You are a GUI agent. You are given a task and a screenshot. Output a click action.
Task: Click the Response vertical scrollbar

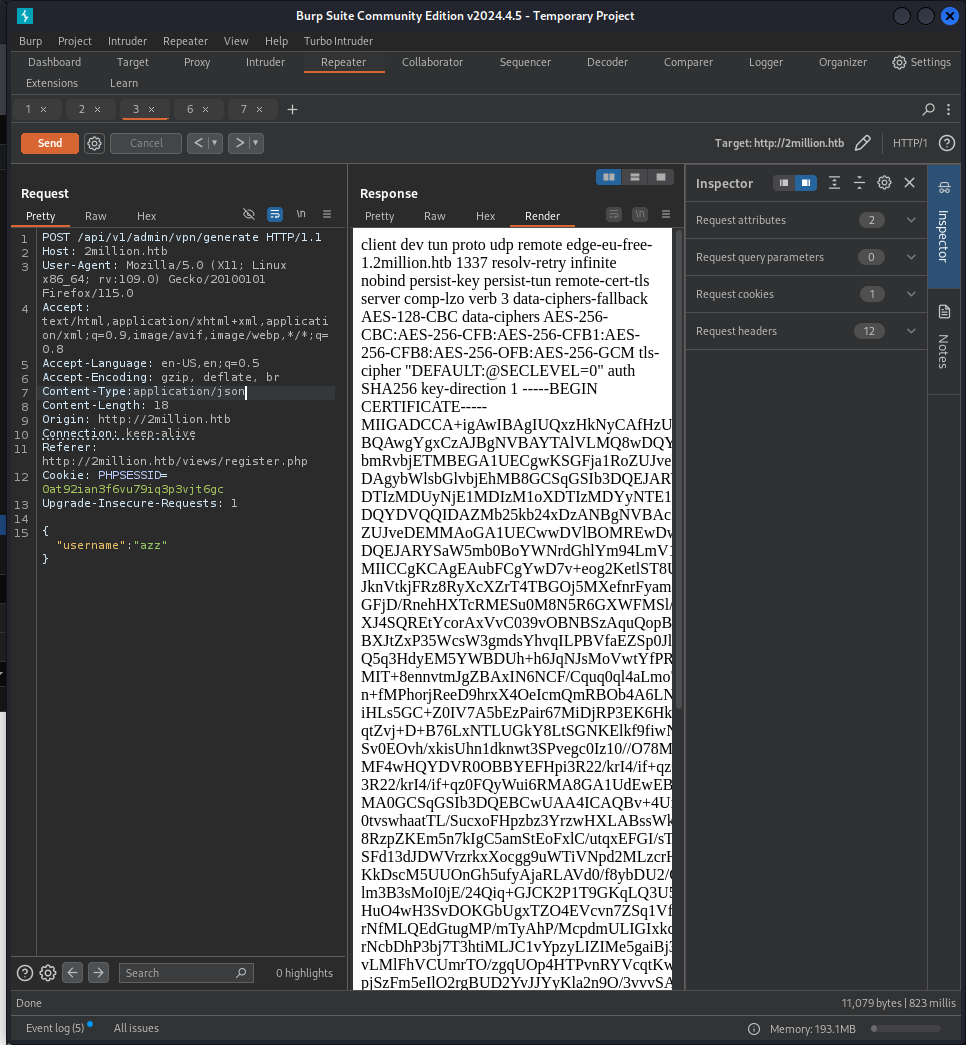click(x=679, y=470)
